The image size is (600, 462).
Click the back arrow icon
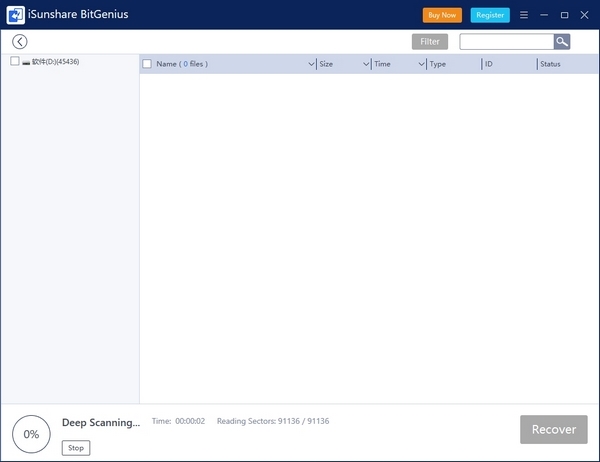pos(20,41)
